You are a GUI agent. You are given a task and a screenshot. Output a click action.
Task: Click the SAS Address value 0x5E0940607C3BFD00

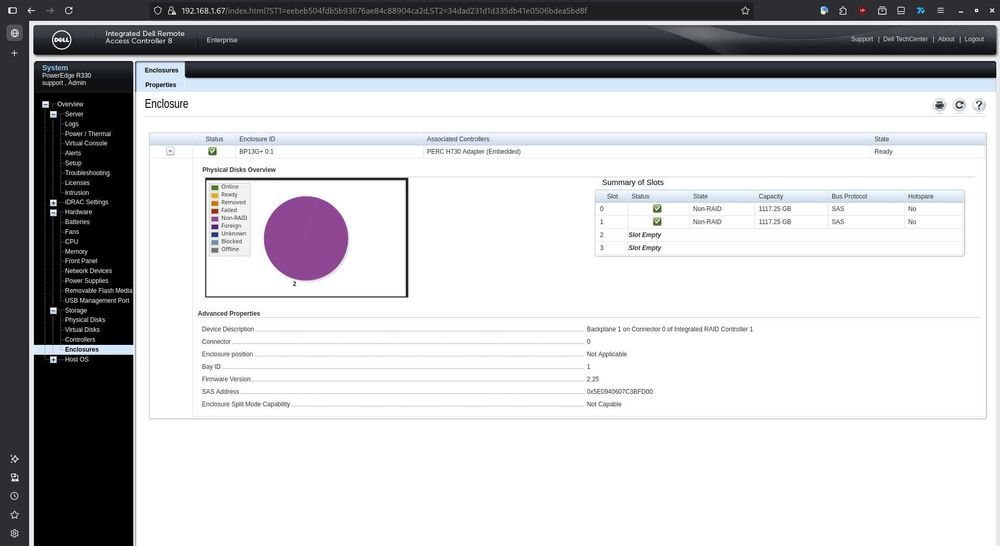(619, 392)
